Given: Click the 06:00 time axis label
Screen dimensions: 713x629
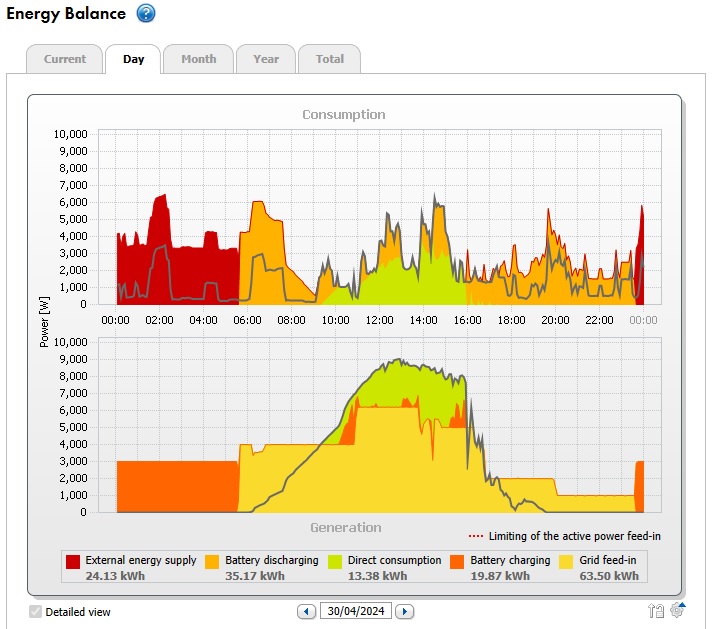Looking at the screenshot, I should pos(247,320).
